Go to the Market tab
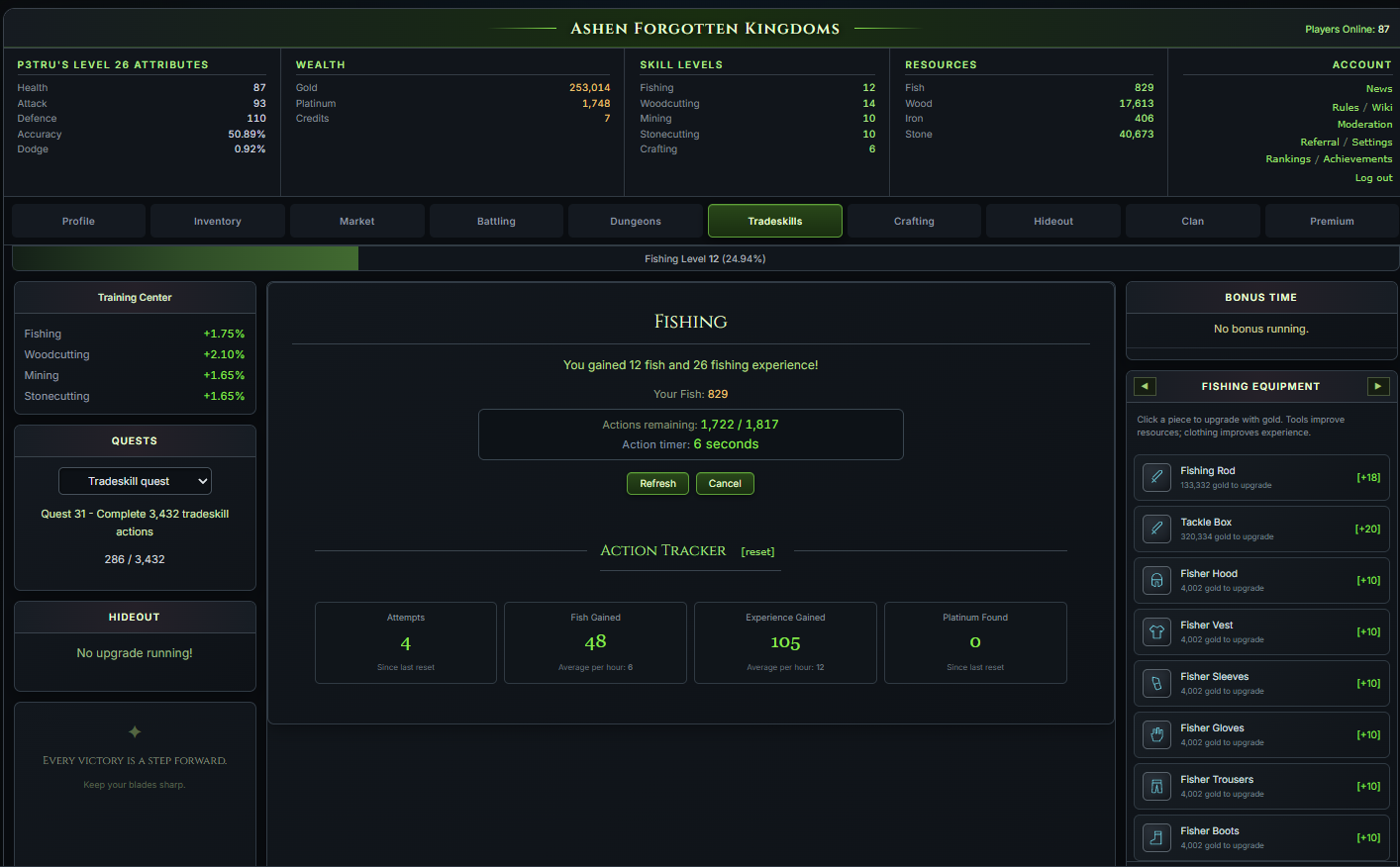 (357, 221)
